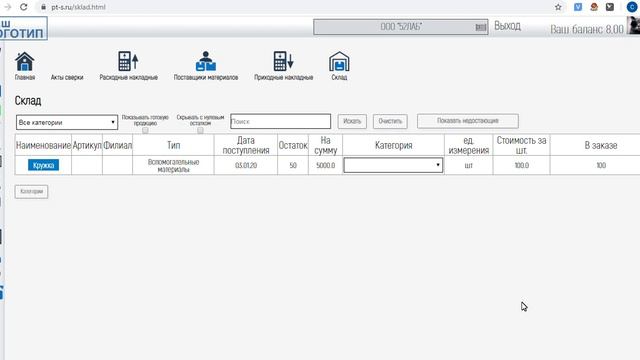Click Категория column header
The height and width of the screenshot is (360, 640).
(393, 145)
